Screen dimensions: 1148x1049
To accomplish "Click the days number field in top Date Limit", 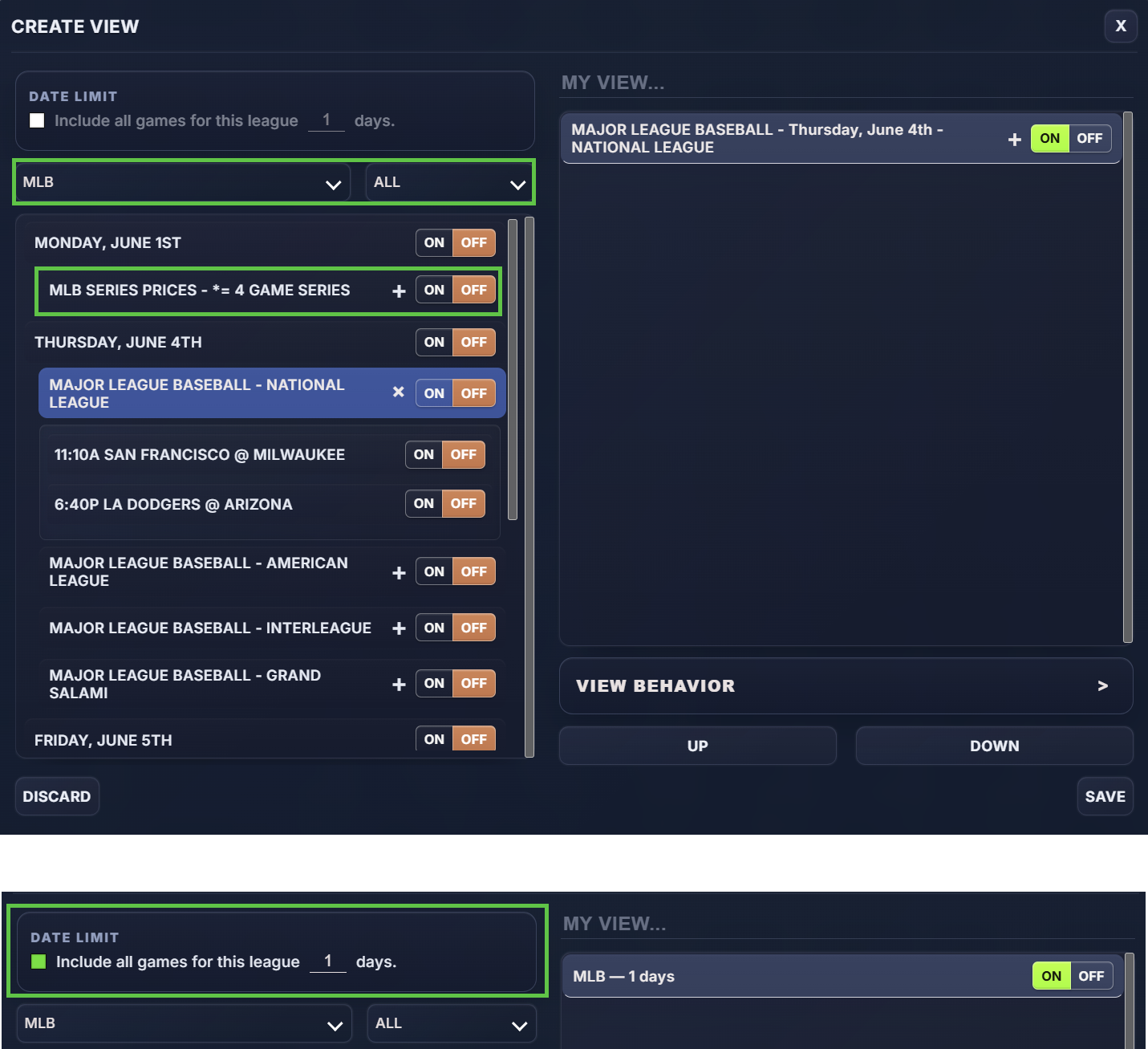I will click(x=327, y=120).
